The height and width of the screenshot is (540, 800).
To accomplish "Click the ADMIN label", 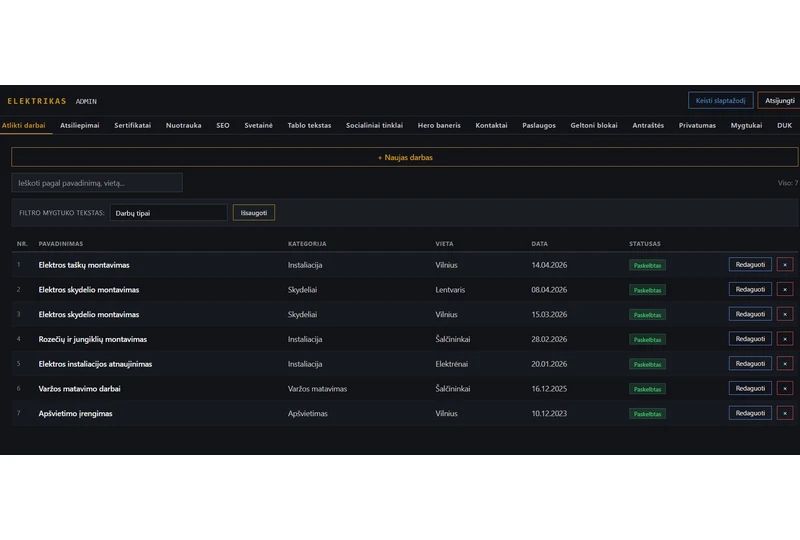I will 86,102.
